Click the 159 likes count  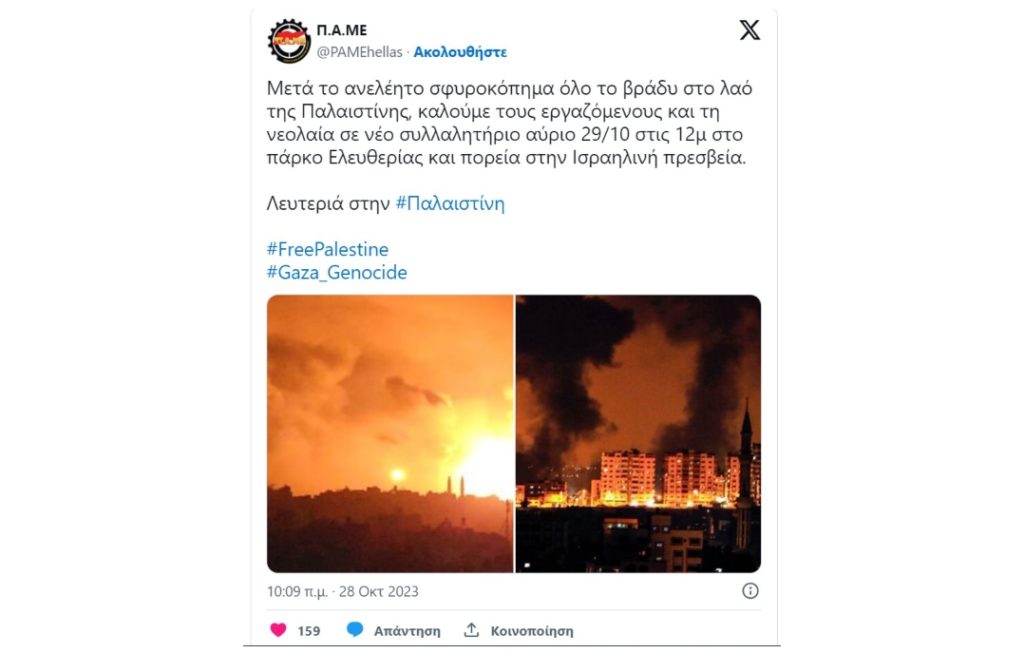[x=308, y=631]
